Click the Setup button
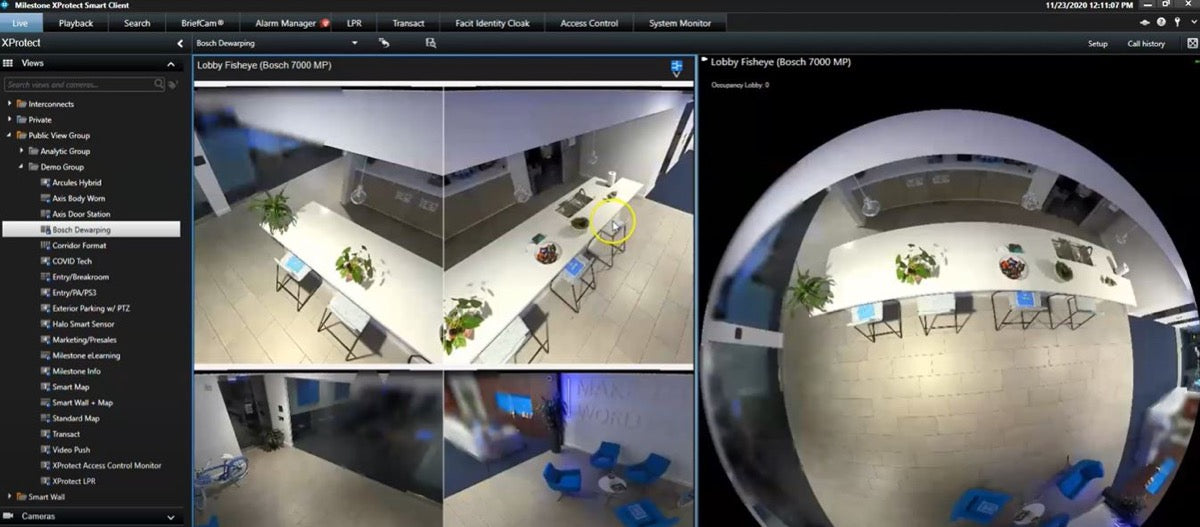The image size is (1200, 527). [x=1097, y=44]
